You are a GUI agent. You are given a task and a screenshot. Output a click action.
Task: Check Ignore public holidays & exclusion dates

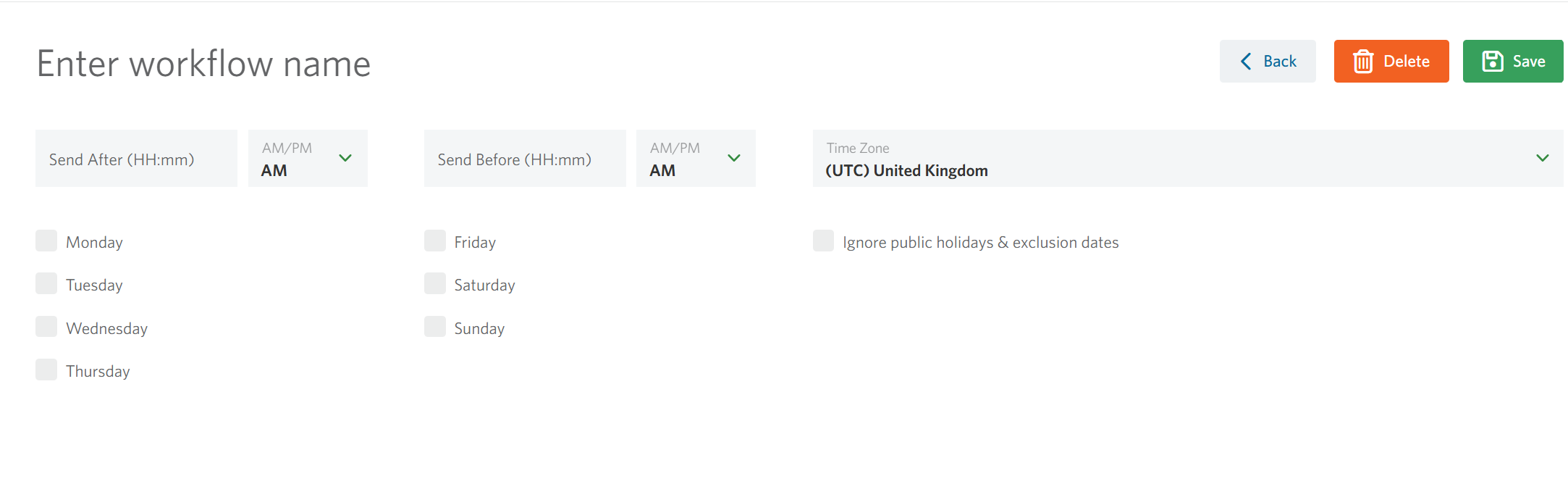(823, 241)
